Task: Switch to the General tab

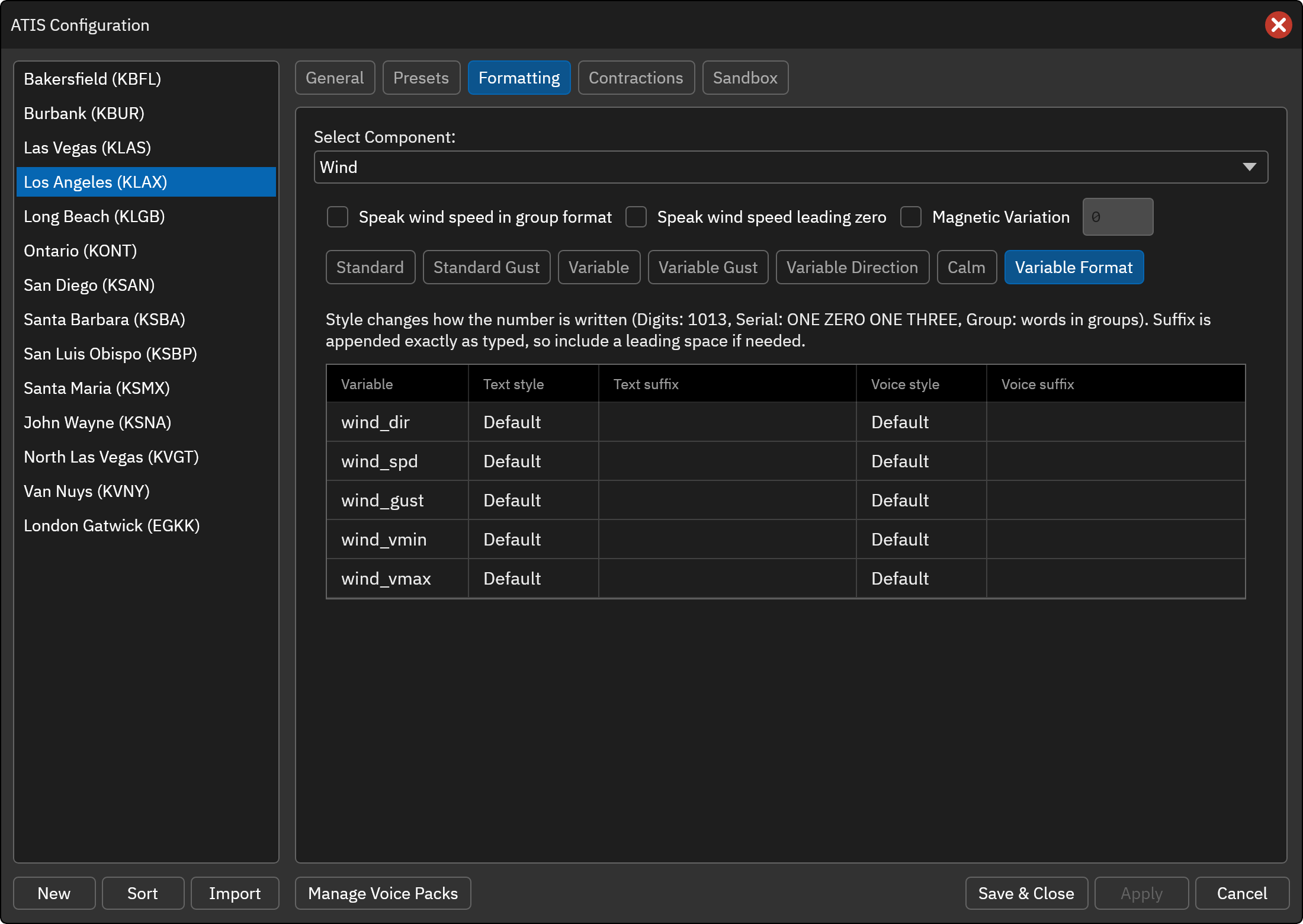Action: point(335,78)
